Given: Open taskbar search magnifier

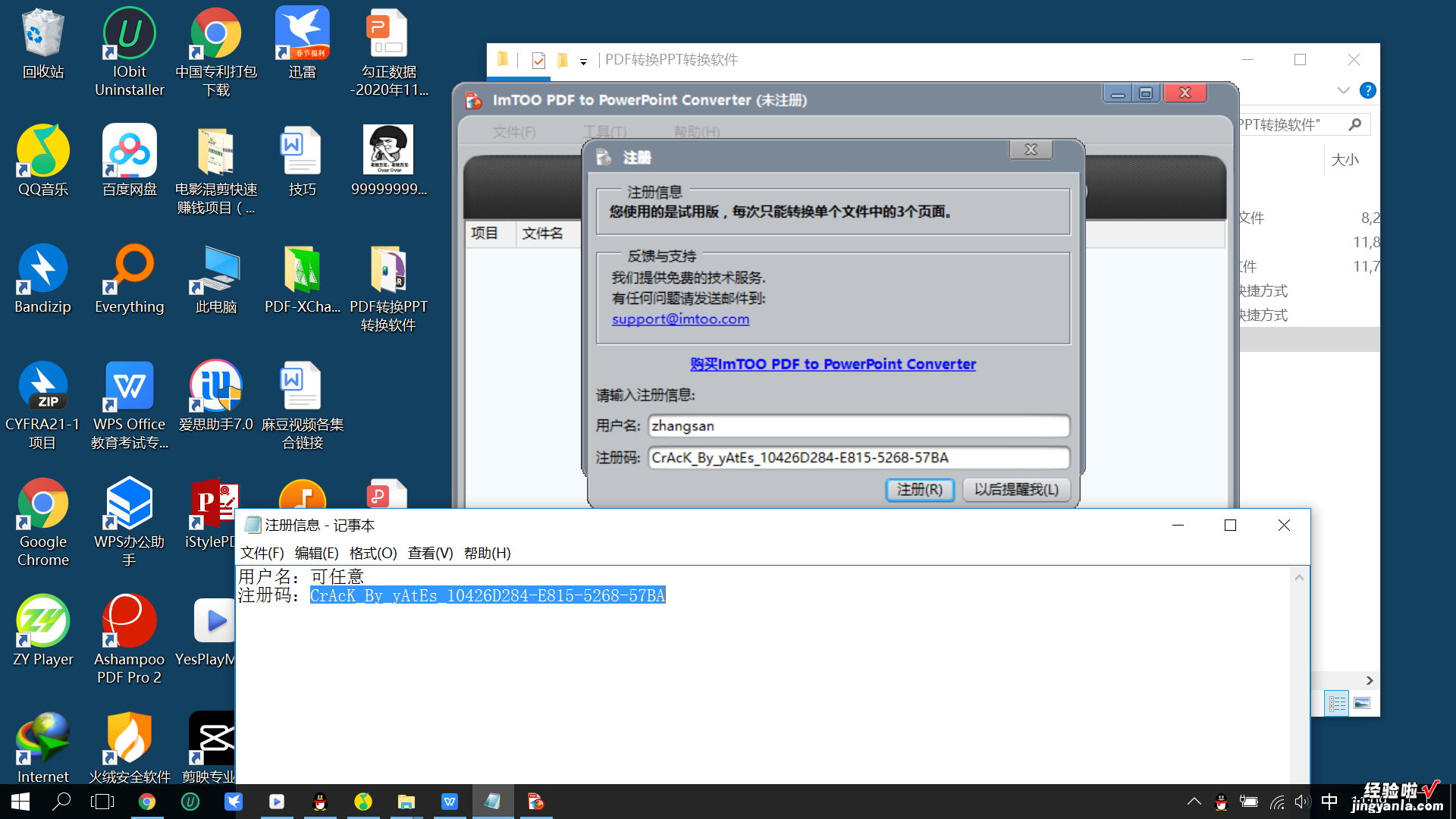Looking at the screenshot, I should [x=61, y=802].
